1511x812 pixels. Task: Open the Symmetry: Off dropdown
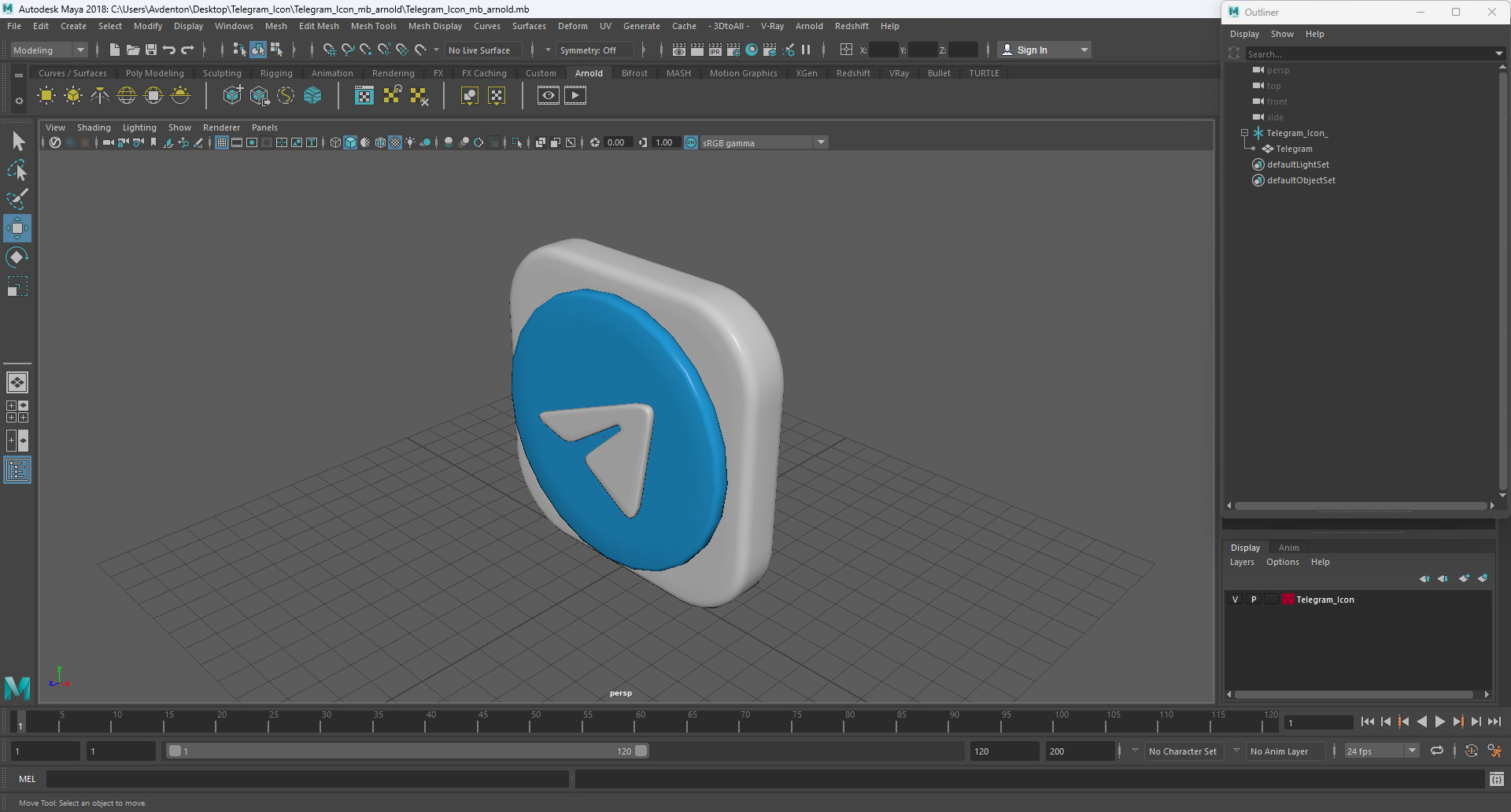pyautogui.click(x=594, y=50)
